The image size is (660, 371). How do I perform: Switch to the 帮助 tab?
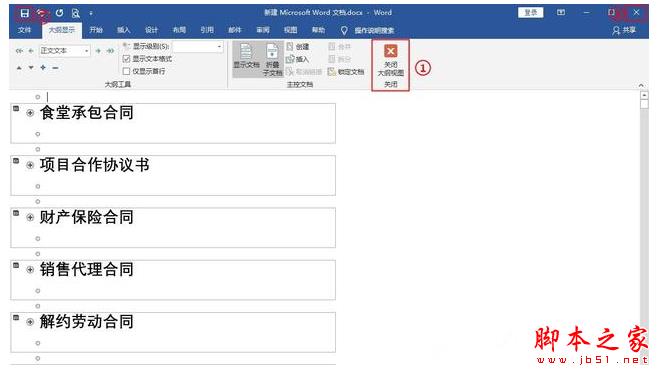click(318, 30)
